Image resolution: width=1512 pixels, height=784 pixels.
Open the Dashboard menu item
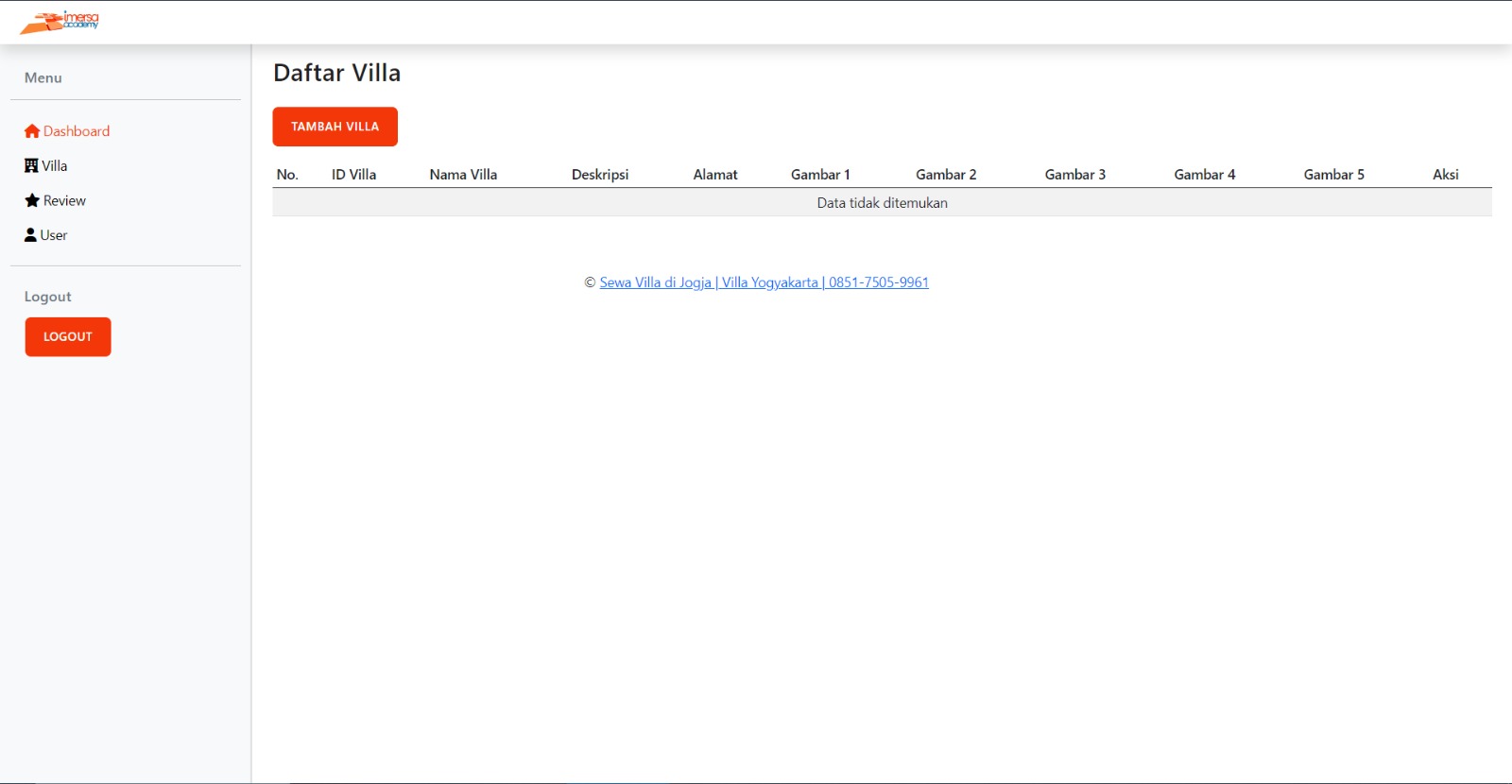67,131
